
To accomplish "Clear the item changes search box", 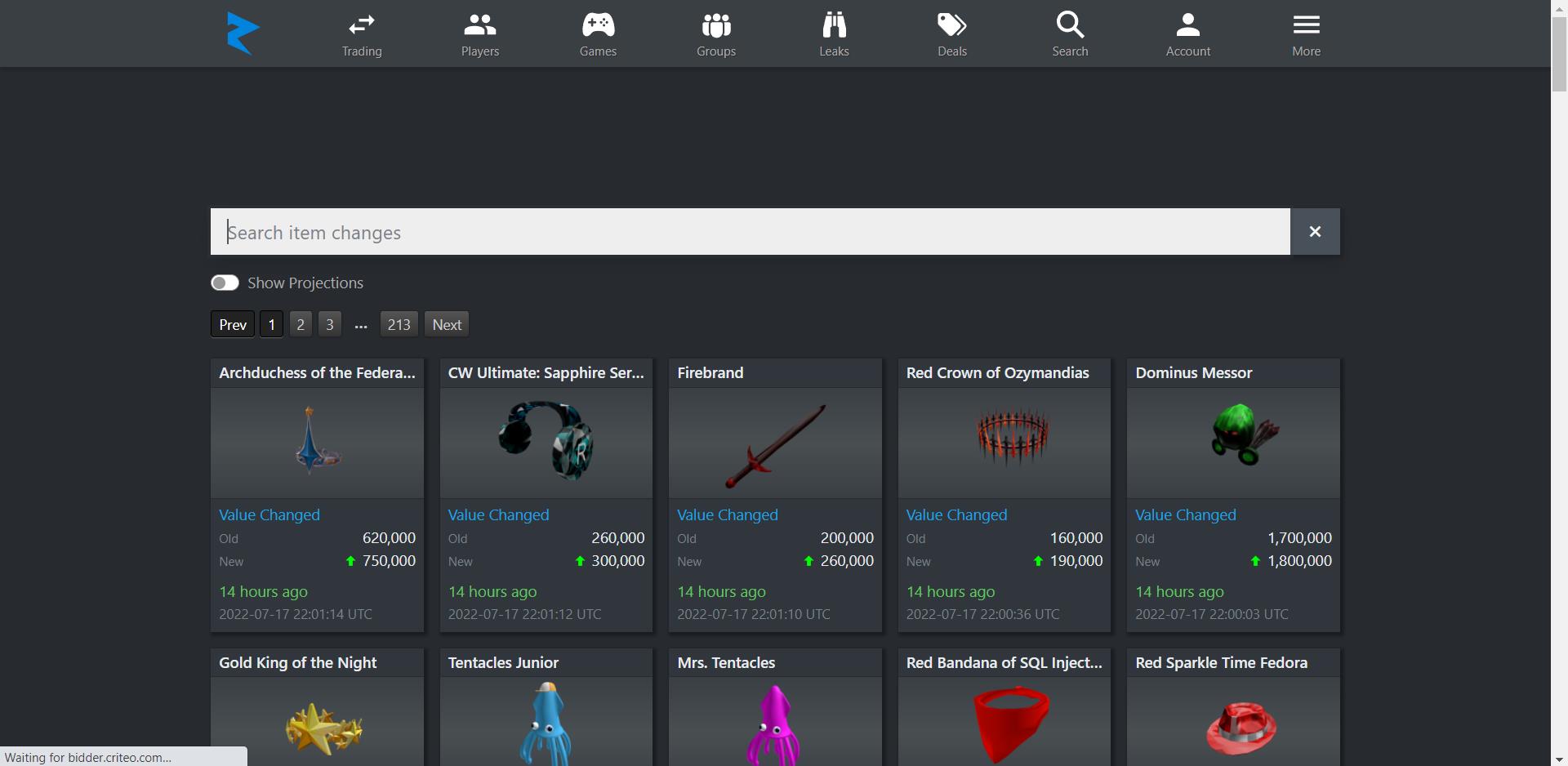I will click(x=1315, y=232).
